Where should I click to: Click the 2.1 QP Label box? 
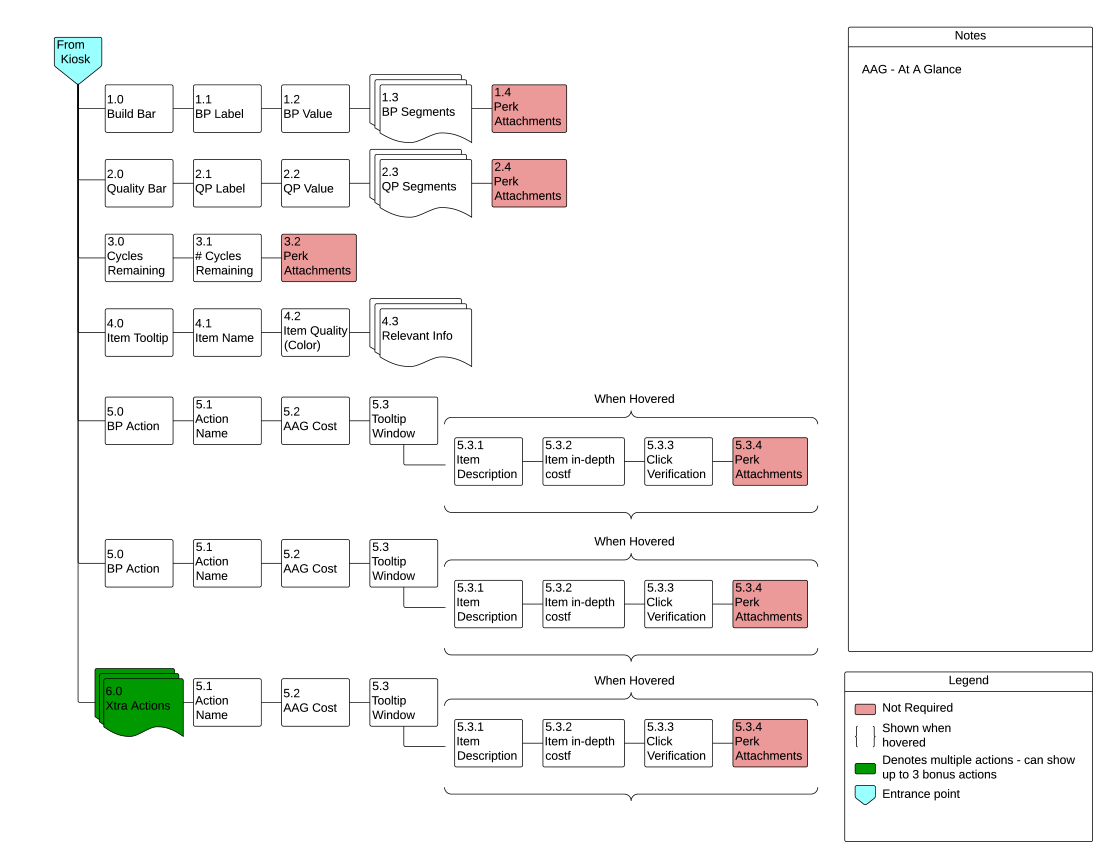(x=227, y=183)
